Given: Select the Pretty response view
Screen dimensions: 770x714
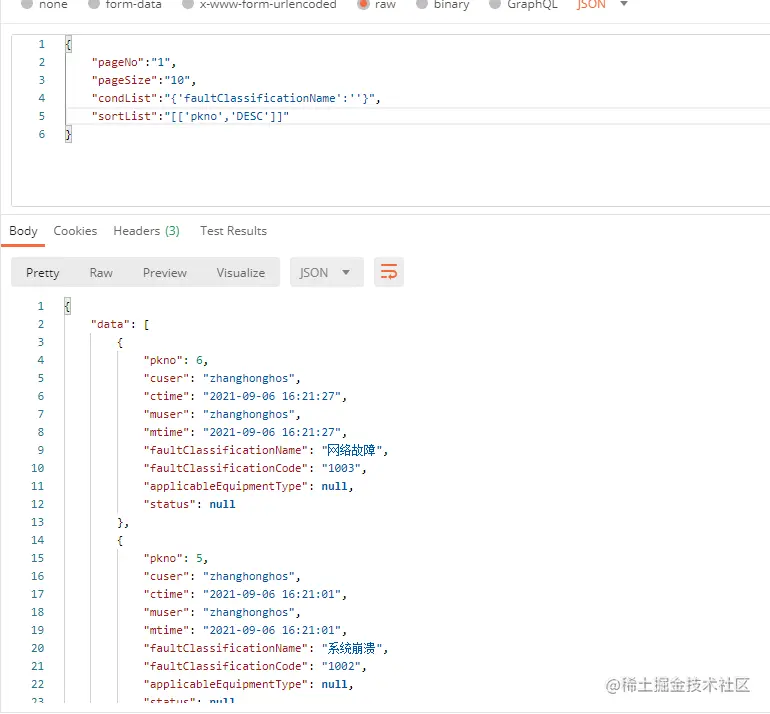Looking at the screenshot, I should click(x=43, y=273).
